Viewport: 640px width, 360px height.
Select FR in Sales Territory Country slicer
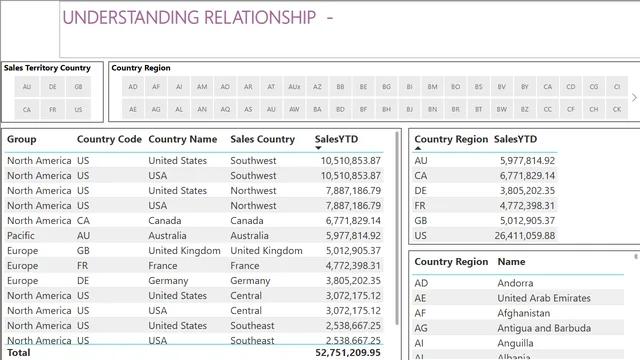click(x=53, y=109)
